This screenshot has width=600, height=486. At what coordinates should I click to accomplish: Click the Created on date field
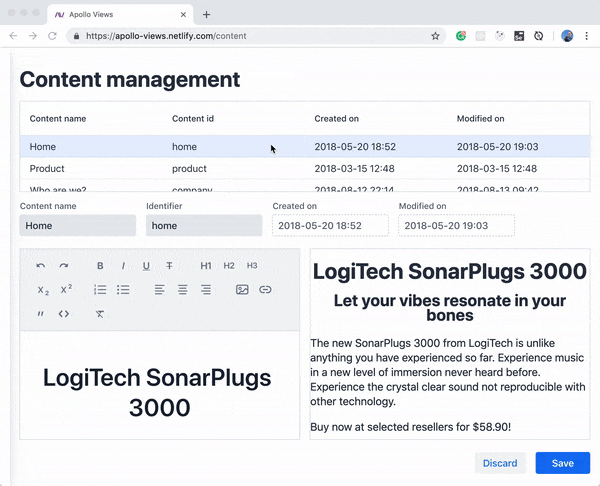(330, 225)
